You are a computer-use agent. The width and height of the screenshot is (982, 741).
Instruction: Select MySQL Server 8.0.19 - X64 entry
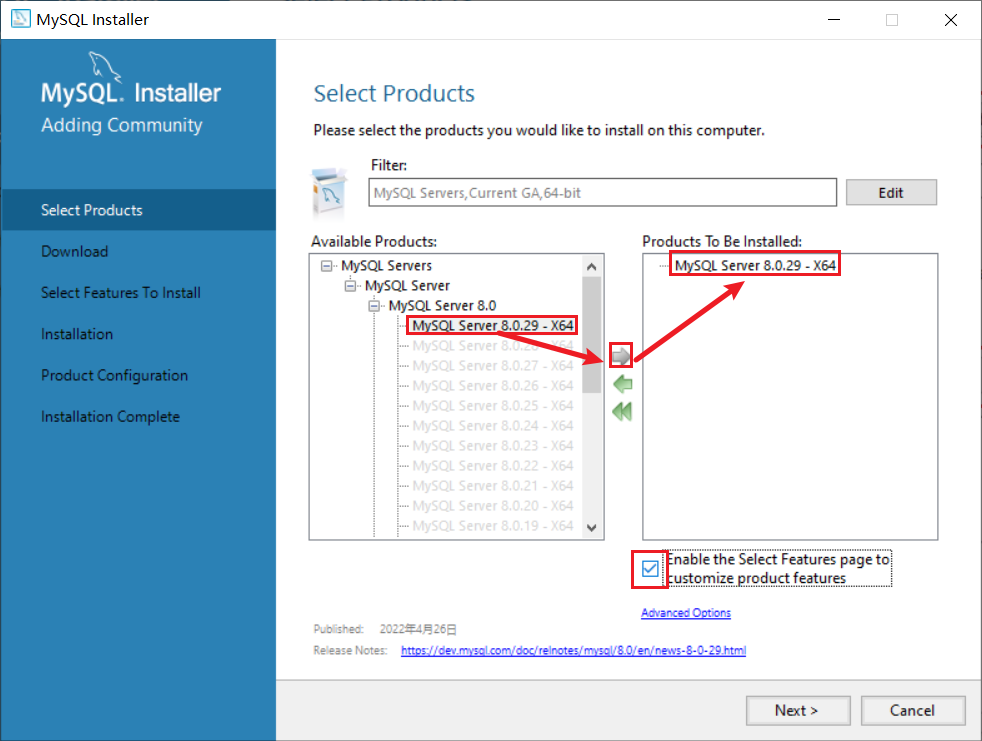[x=492, y=526]
